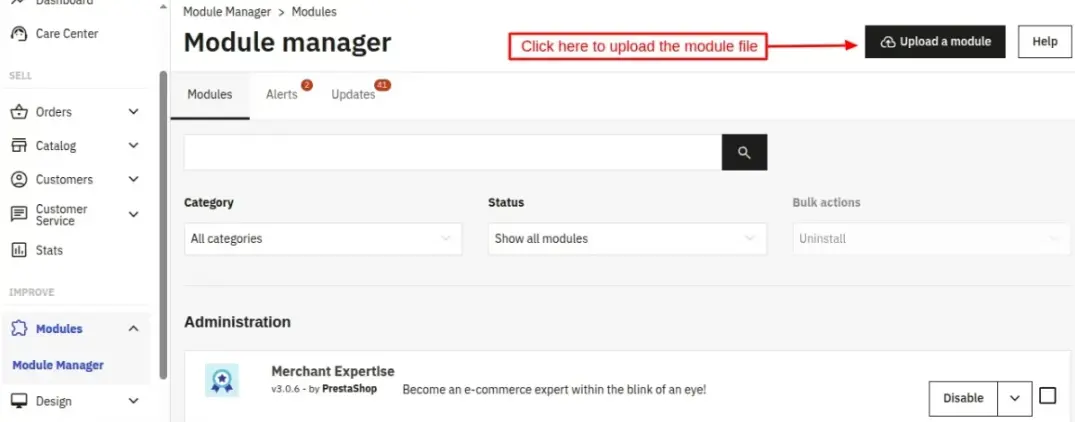Image resolution: width=1075 pixels, height=422 pixels.
Task: Click the Upload a module button
Action: pyautogui.click(x=935, y=42)
